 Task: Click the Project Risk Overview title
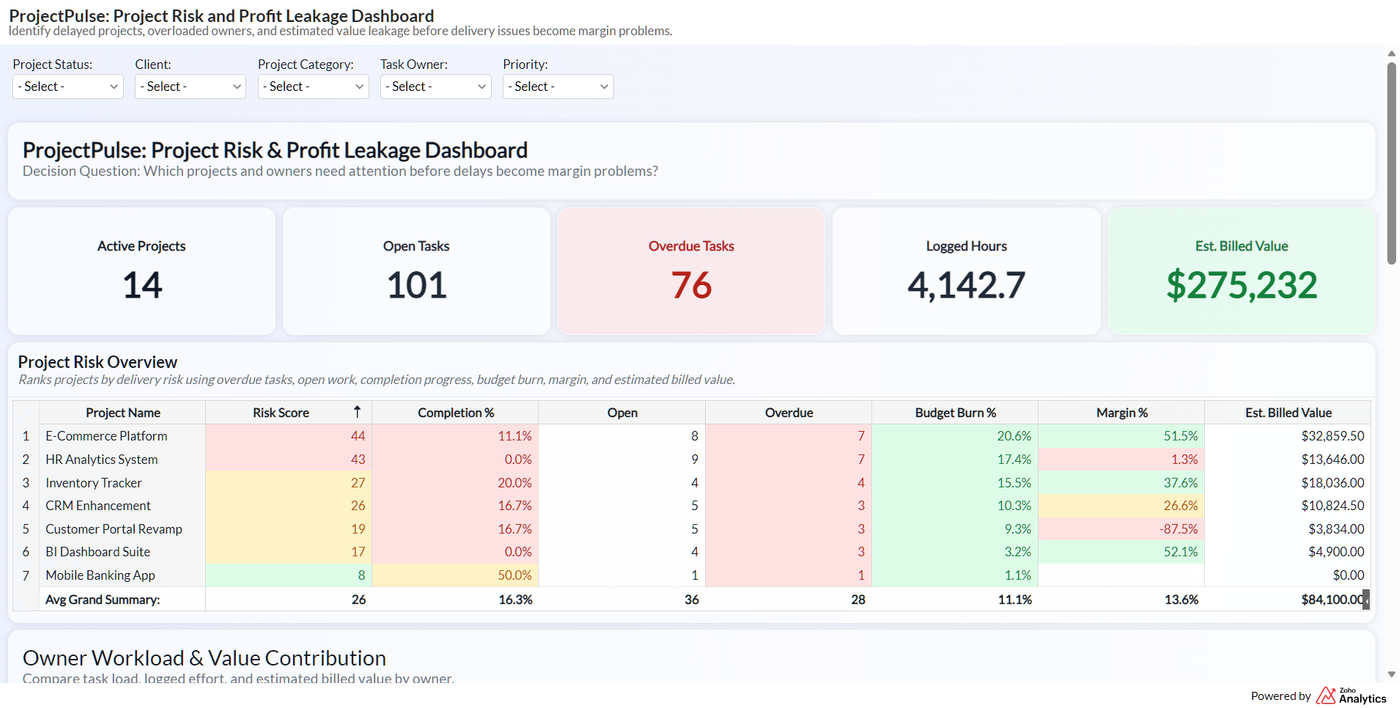tap(98, 362)
